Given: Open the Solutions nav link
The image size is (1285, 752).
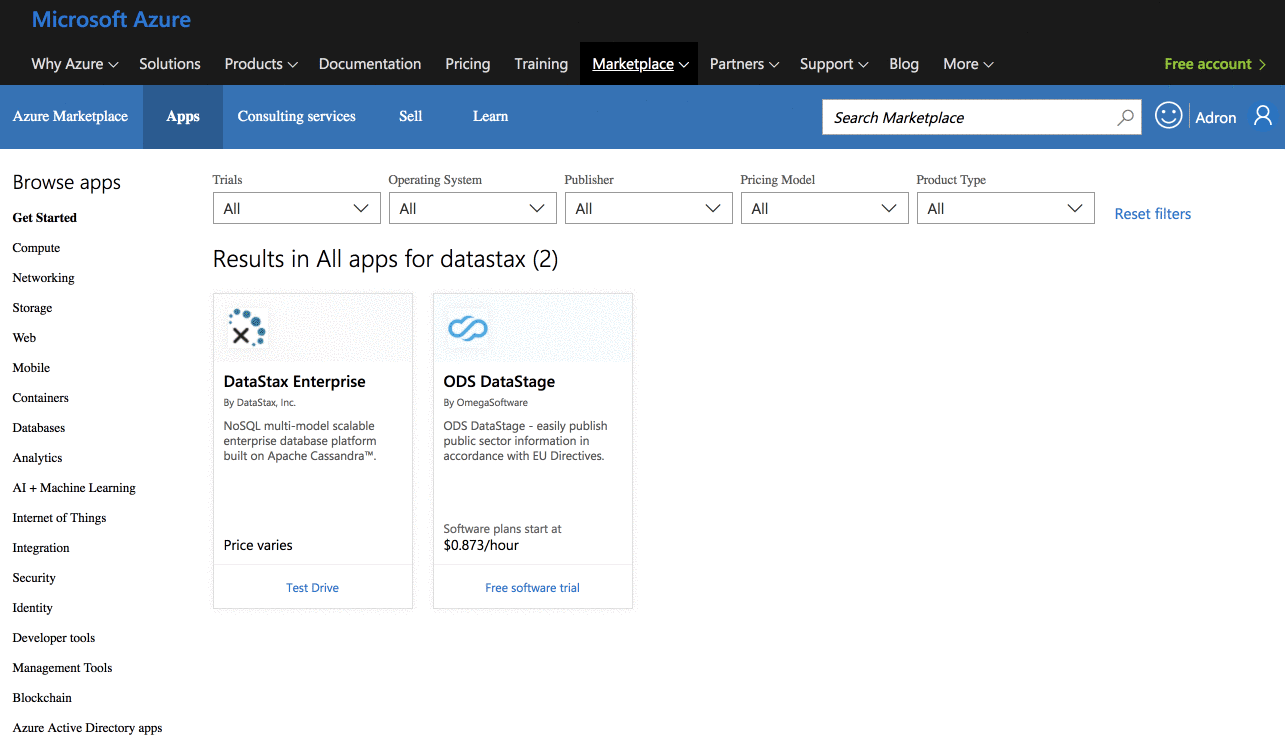Looking at the screenshot, I should [170, 64].
